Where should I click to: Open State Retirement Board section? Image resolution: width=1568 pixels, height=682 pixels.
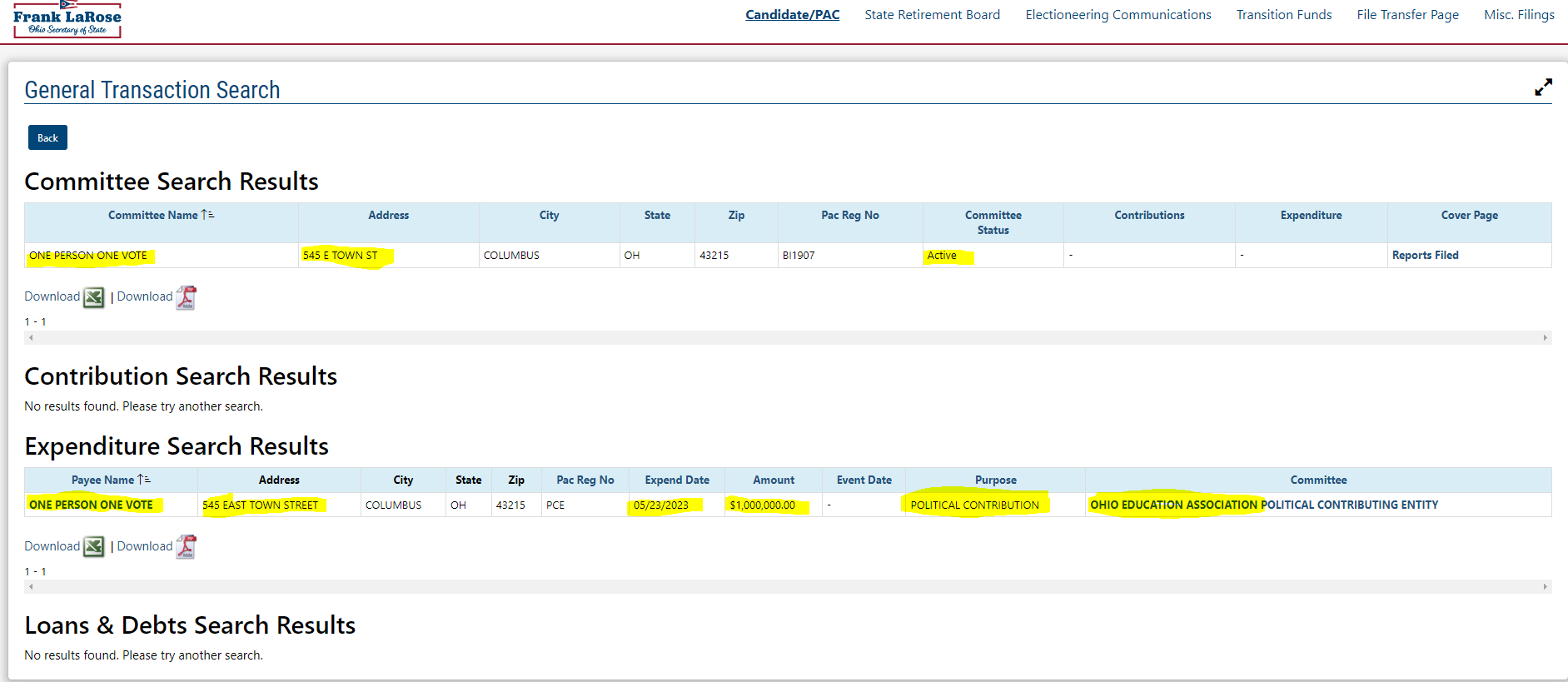point(932,15)
